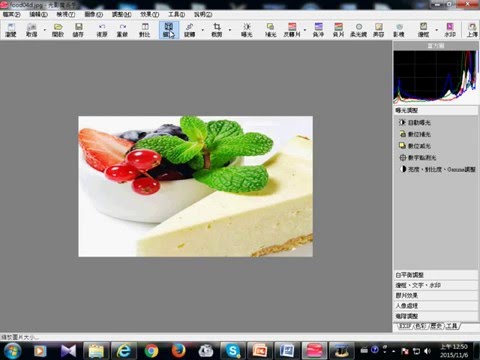This screenshot has width=480, height=360.
Task: Click 數位減光 in the exposure panel
Action: 415,146
